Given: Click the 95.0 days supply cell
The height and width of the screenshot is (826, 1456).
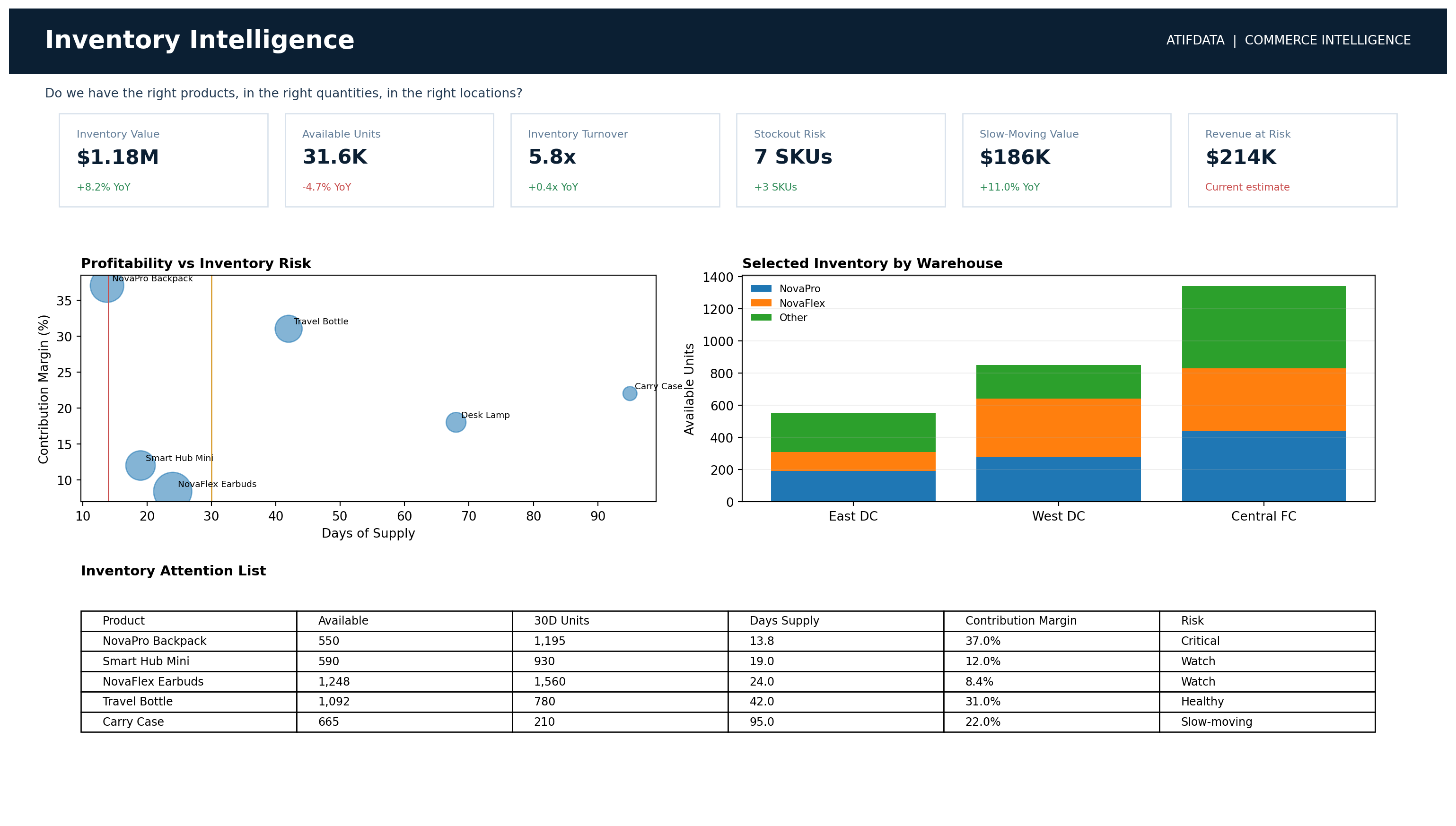Looking at the screenshot, I should [x=836, y=722].
